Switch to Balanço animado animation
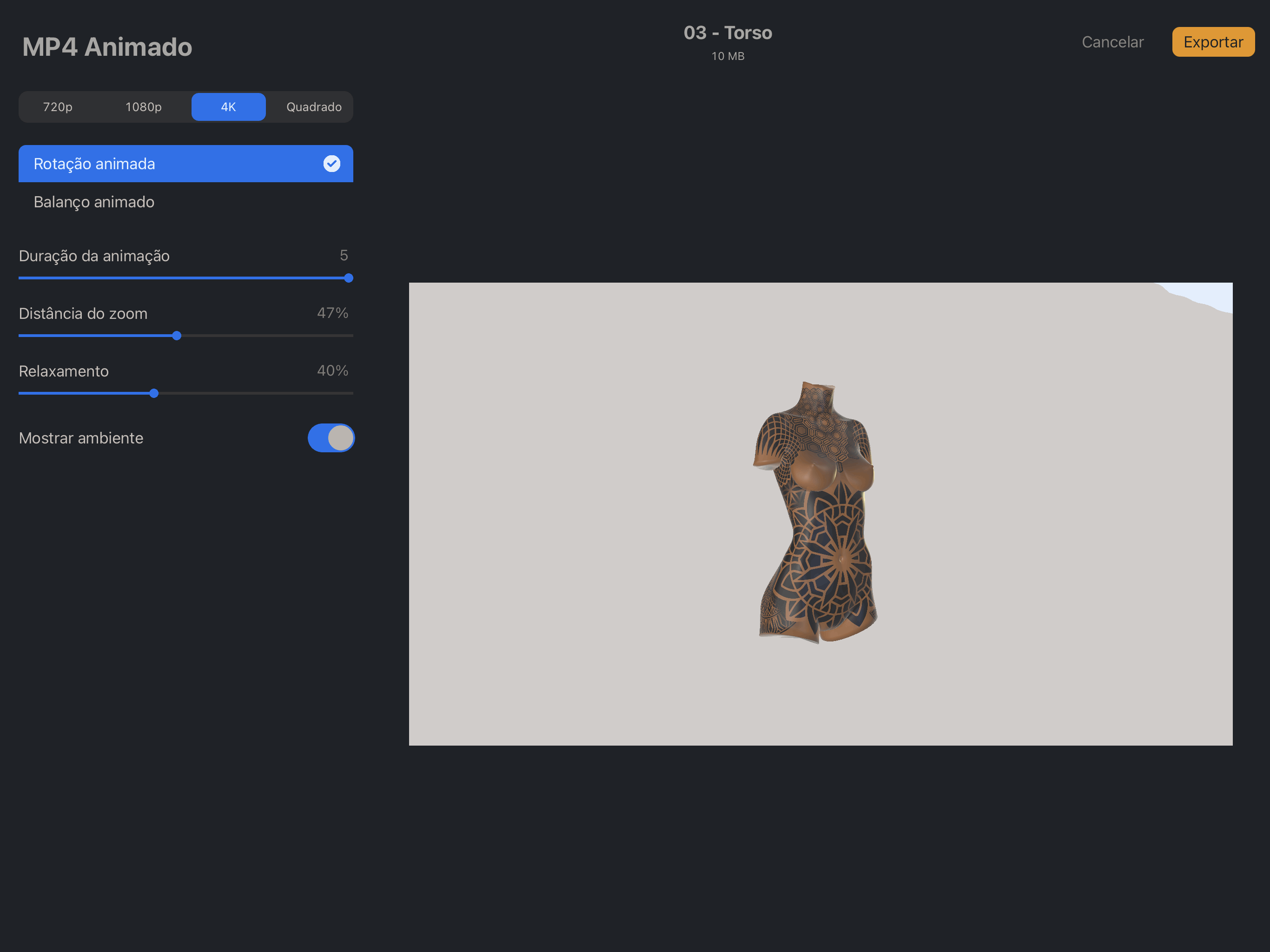1270x952 pixels. point(94,202)
